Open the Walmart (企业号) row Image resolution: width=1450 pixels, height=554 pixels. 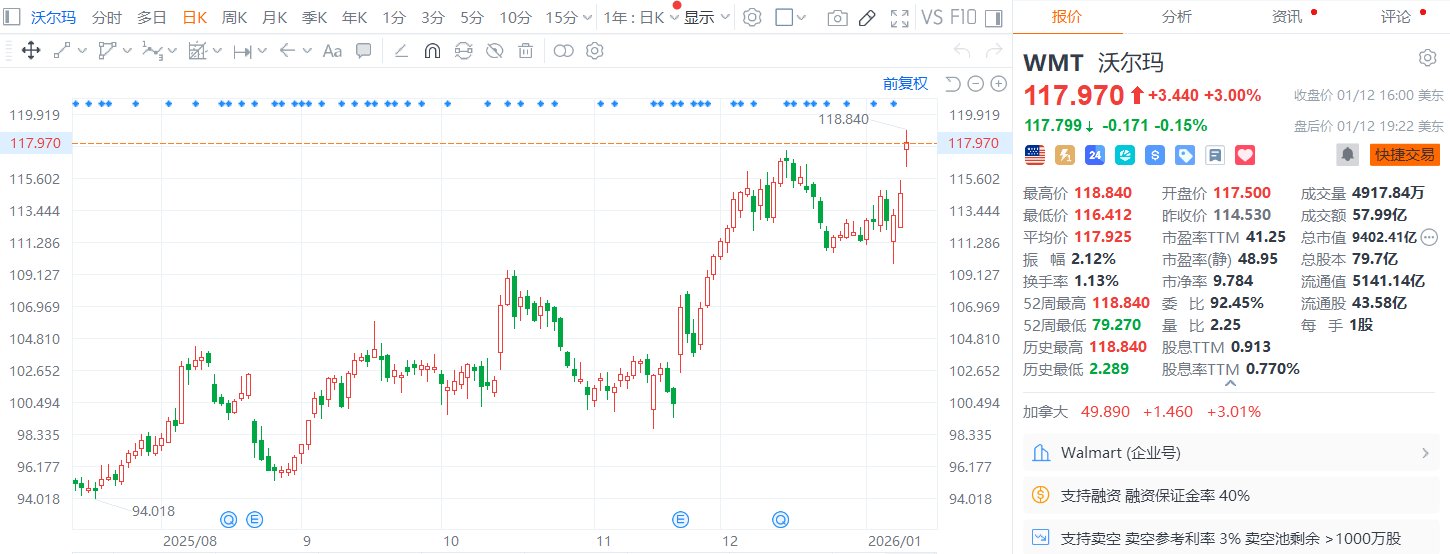click(x=1232, y=454)
